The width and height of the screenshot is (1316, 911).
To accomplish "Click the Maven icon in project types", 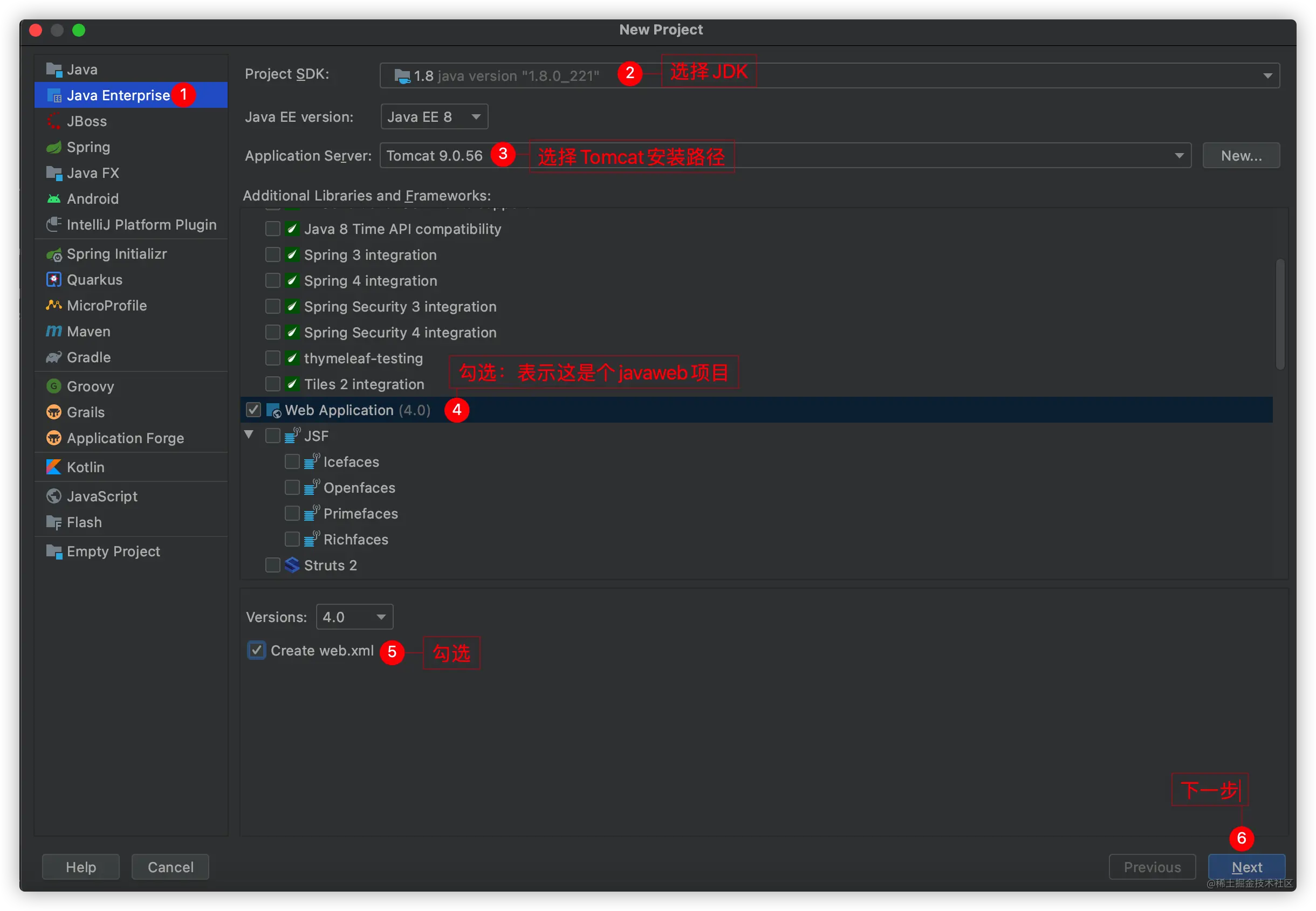I will (x=54, y=331).
